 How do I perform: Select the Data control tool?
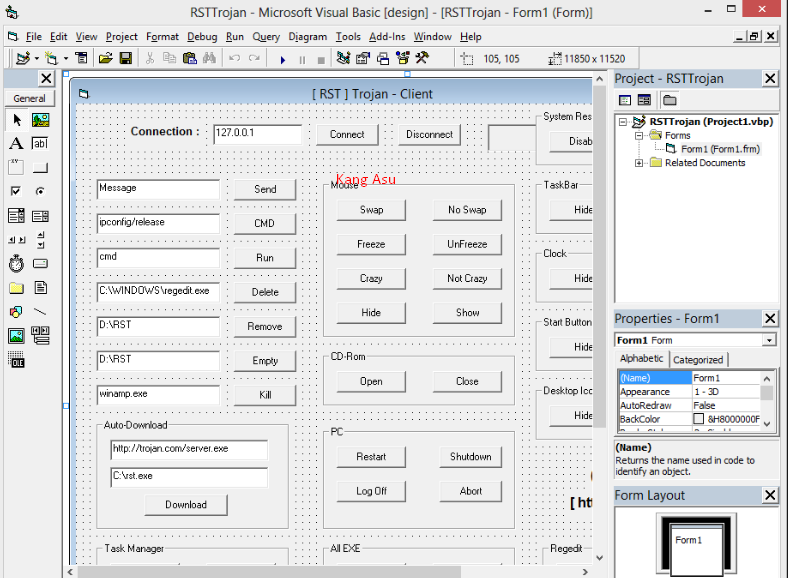tap(40, 336)
